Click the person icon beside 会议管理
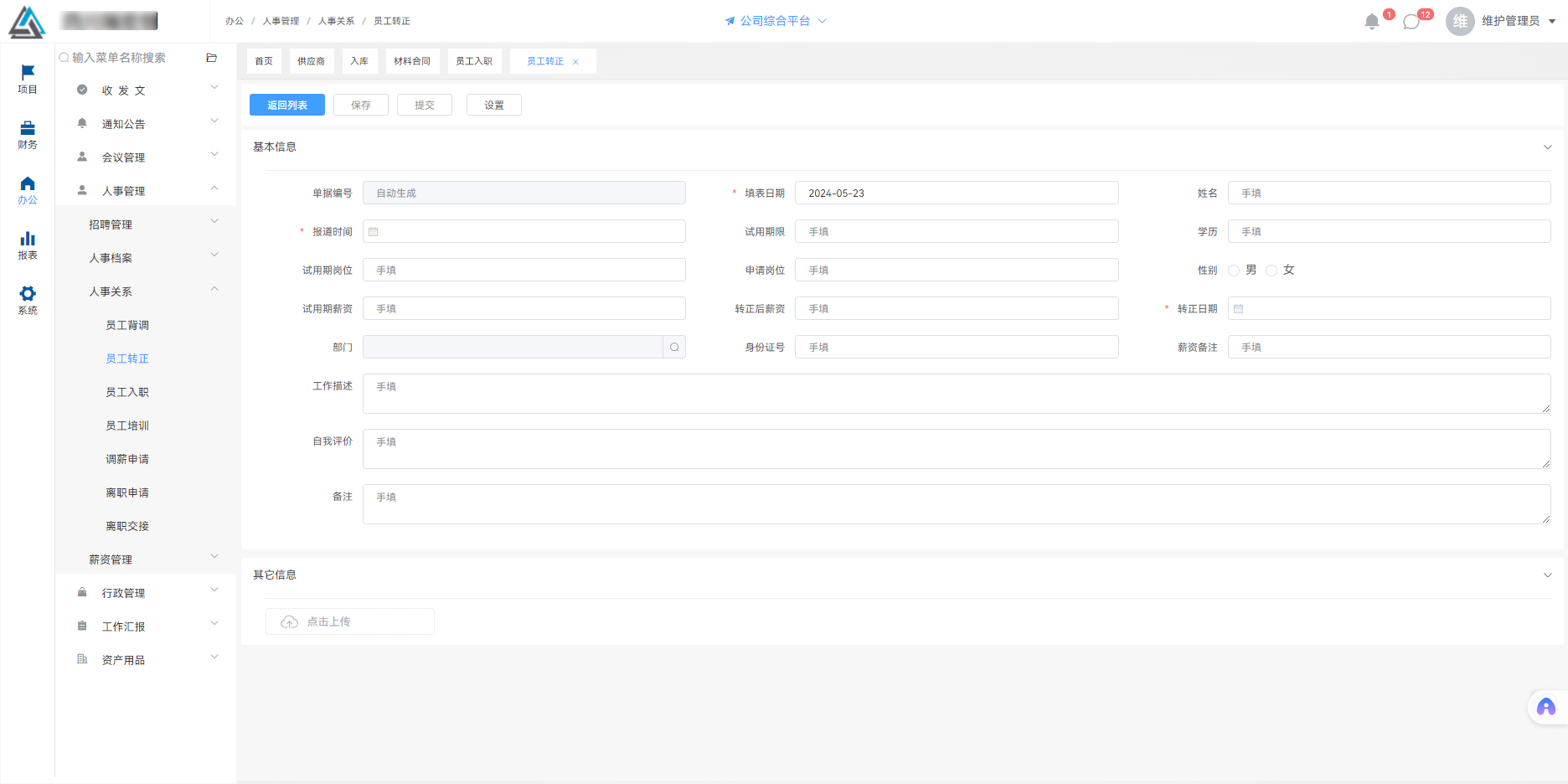1568x784 pixels. 82,157
